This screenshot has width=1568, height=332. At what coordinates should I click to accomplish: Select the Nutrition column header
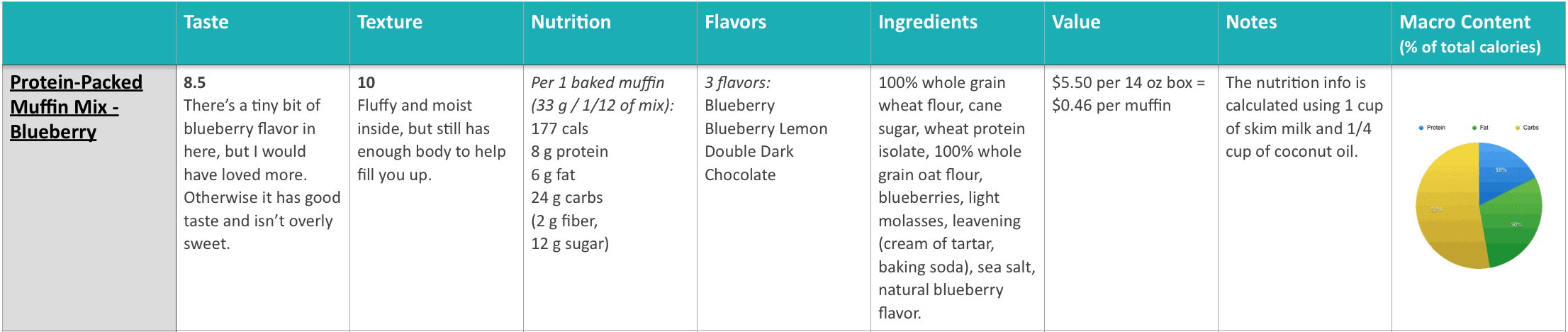pos(571,22)
